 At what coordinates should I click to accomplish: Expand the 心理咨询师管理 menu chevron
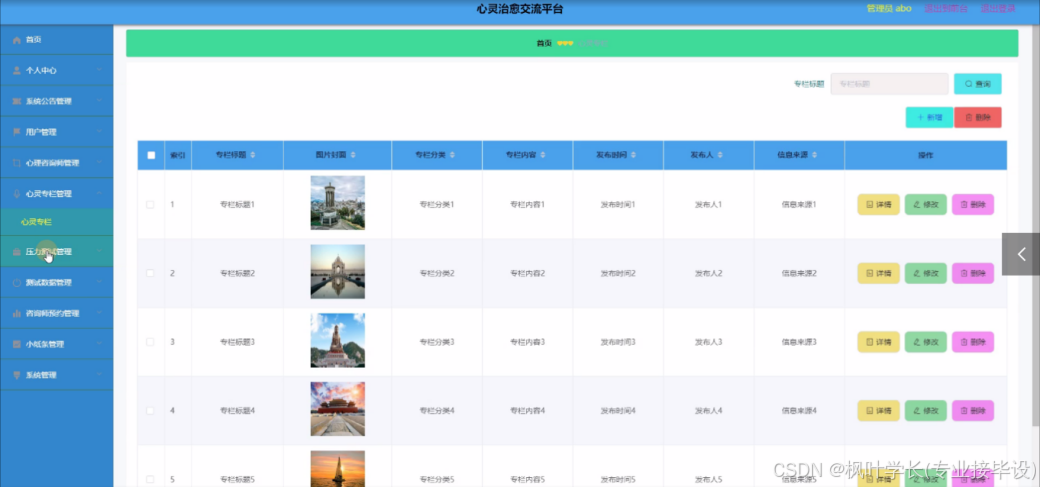pyautogui.click(x=99, y=163)
